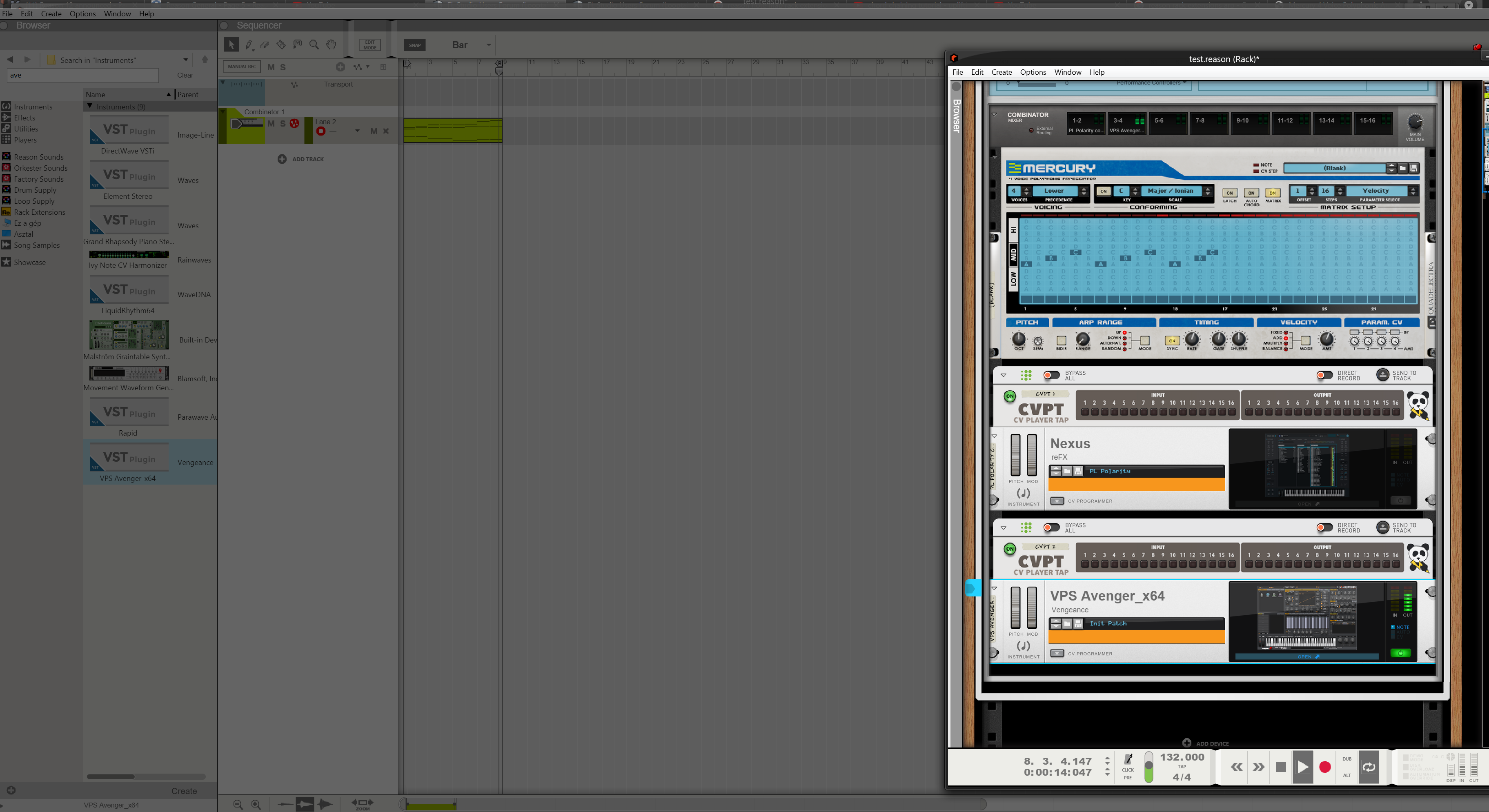Screen dimensions: 1489x812
Task: Delete Lane 2 with its X icon
Action: tap(385, 131)
